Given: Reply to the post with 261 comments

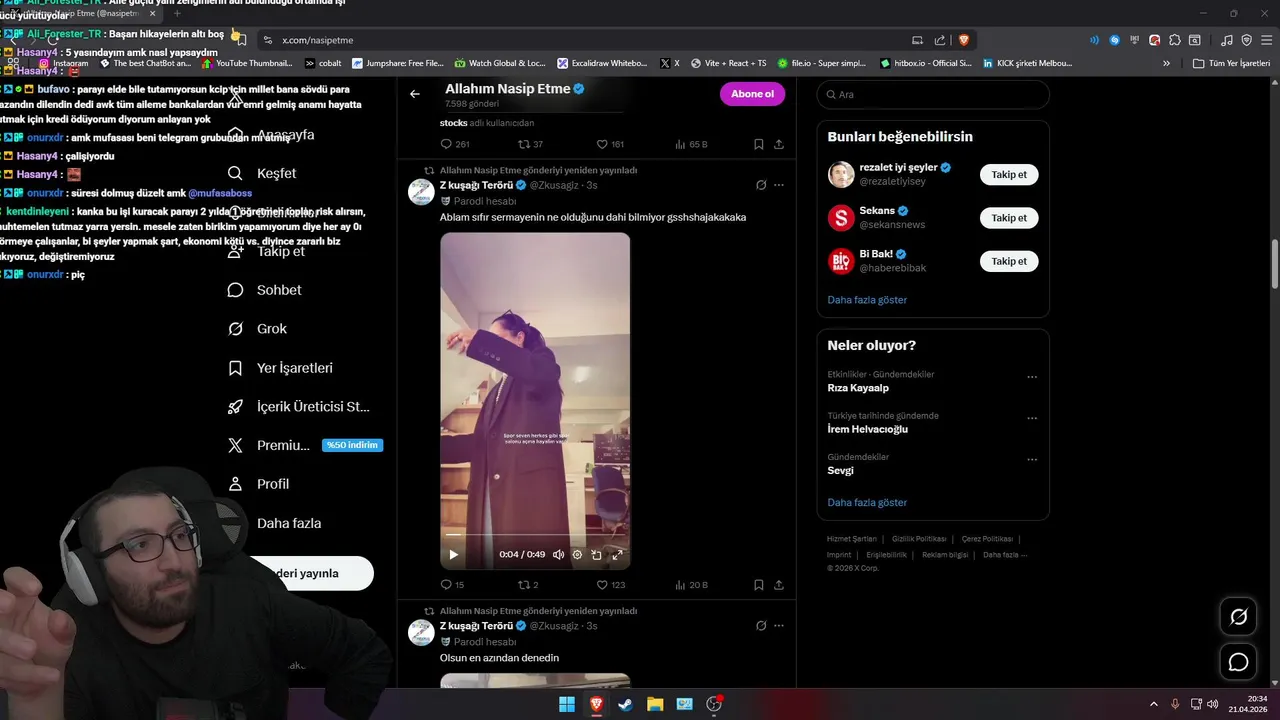Looking at the screenshot, I should [x=455, y=144].
